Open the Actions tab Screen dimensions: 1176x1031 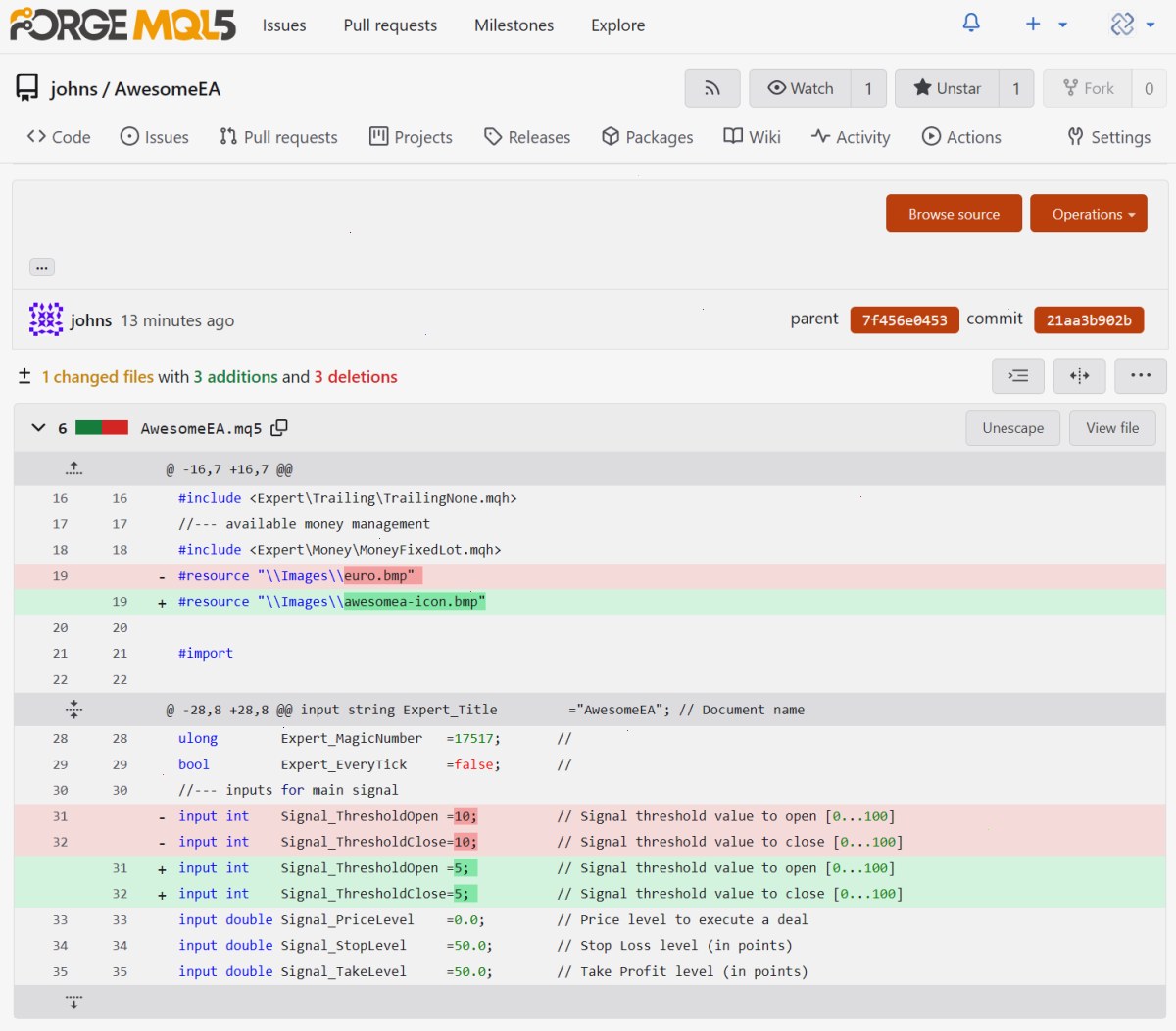(x=961, y=137)
